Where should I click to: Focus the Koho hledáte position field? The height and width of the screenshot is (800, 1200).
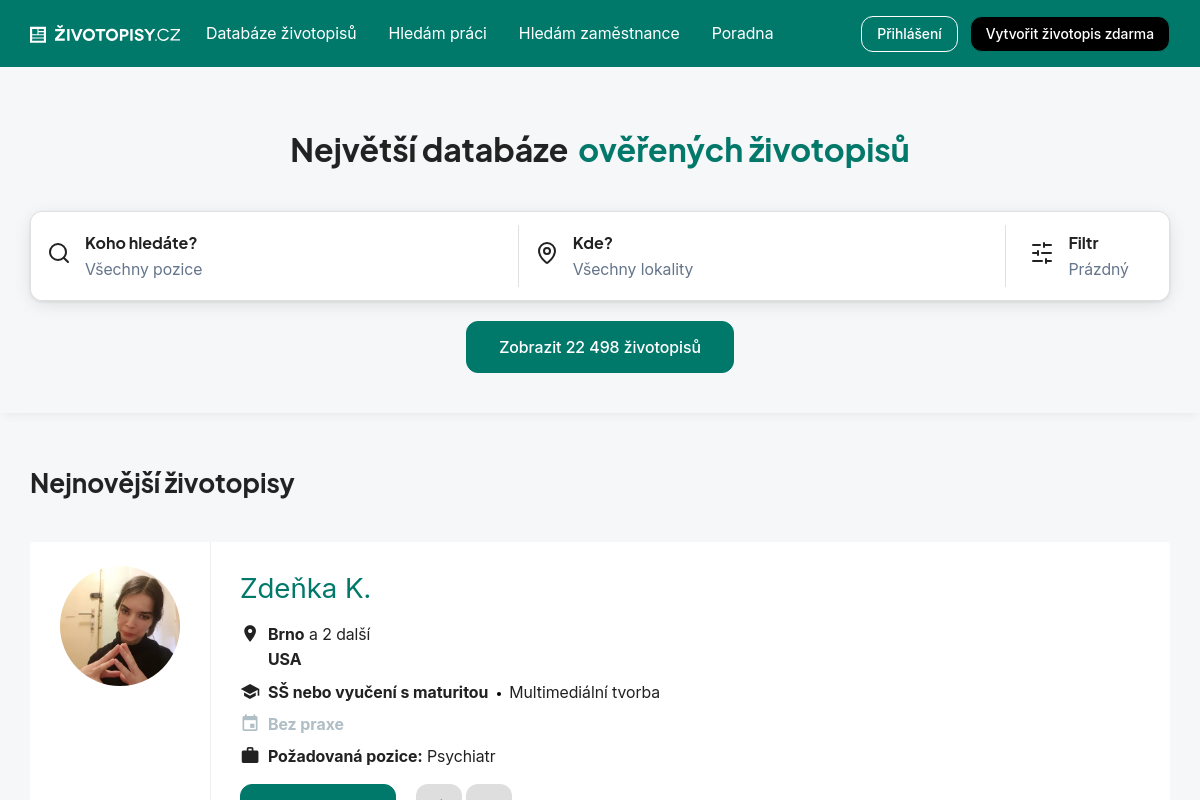click(x=274, y=256)
